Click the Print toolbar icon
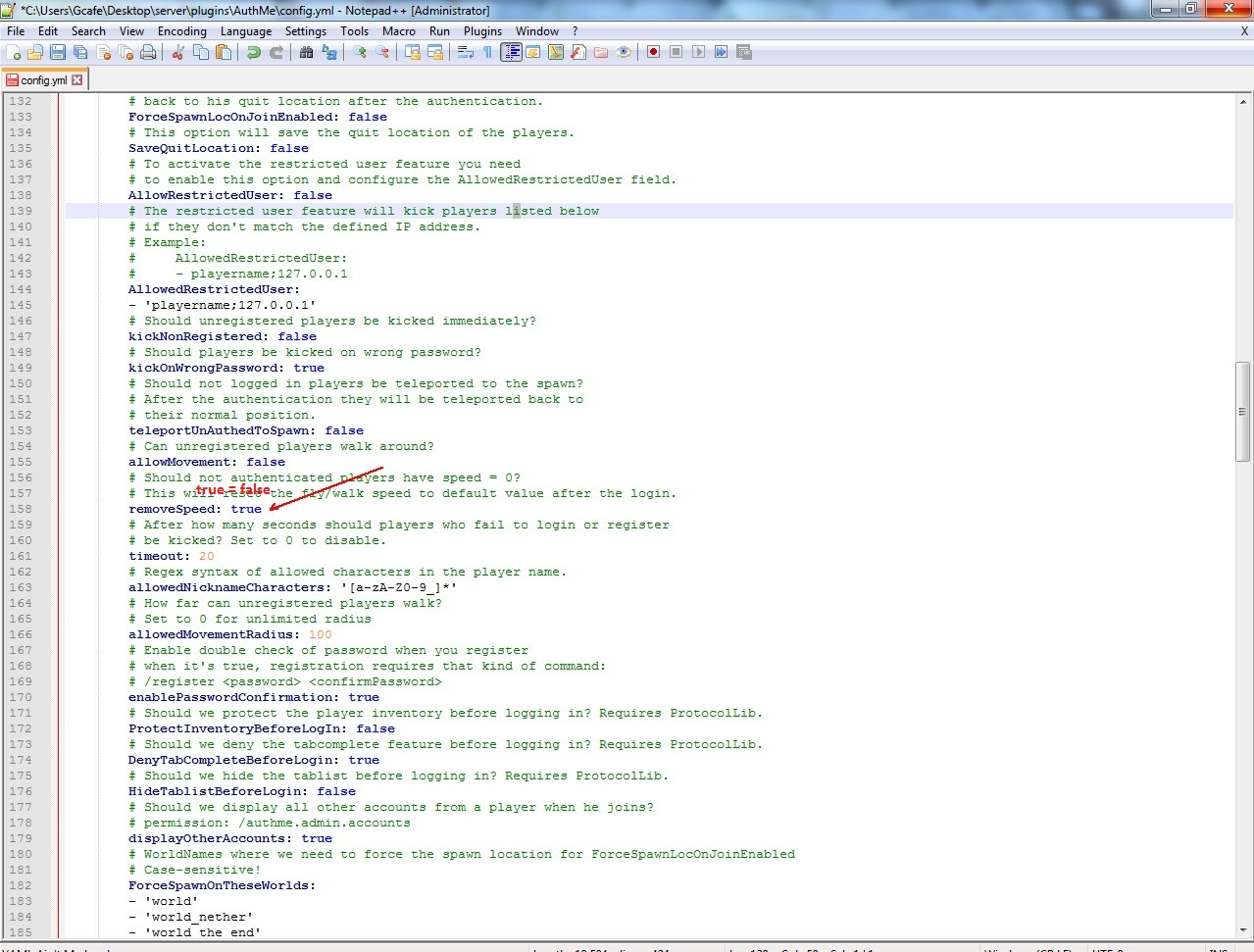This screenshot has width=1254, height=952. tap(148, 52)
